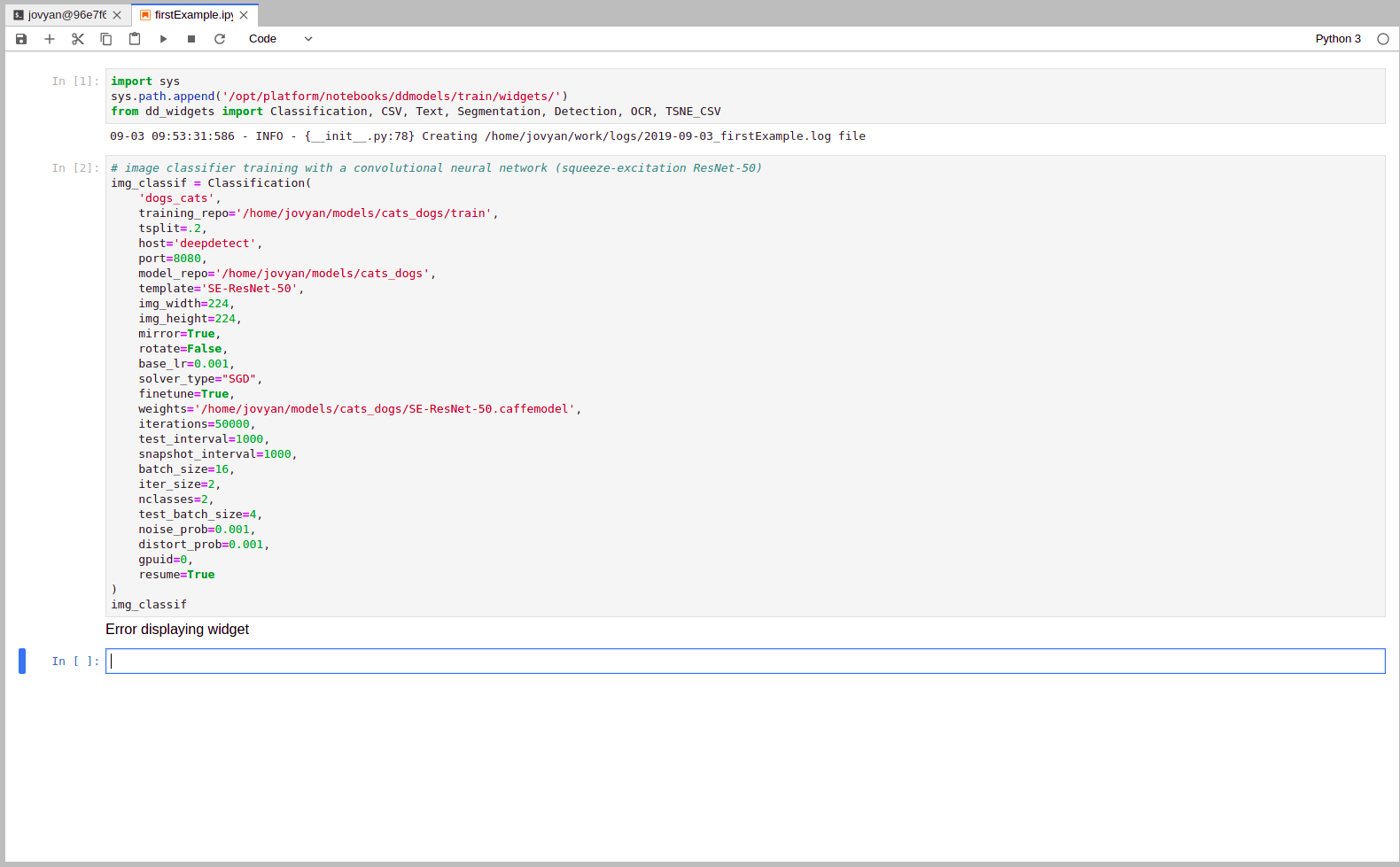Click the 'from dd_widgets import' line

click(x=416, y=112)
